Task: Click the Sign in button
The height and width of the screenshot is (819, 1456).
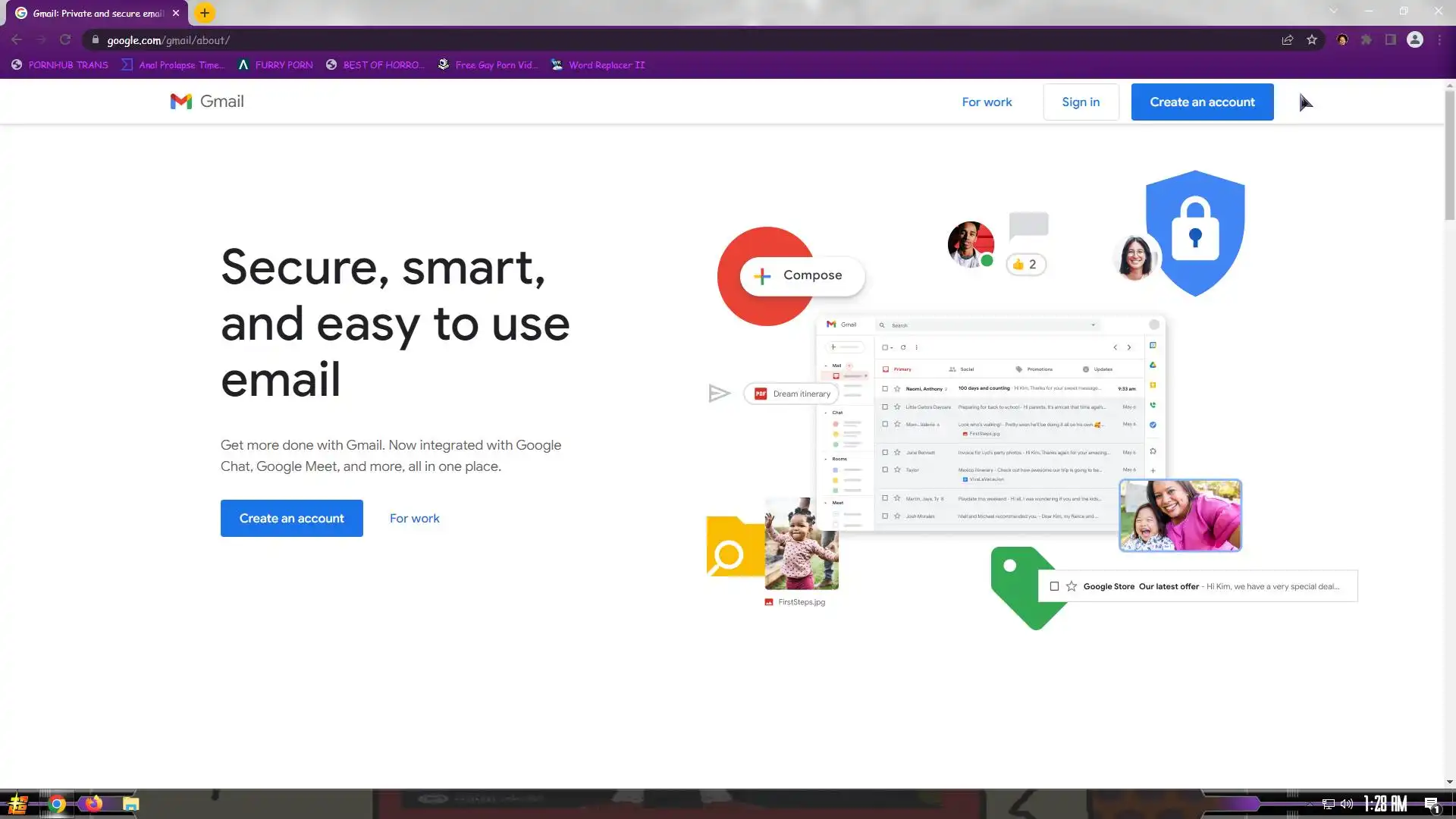Action: [x=1081, y=102]
